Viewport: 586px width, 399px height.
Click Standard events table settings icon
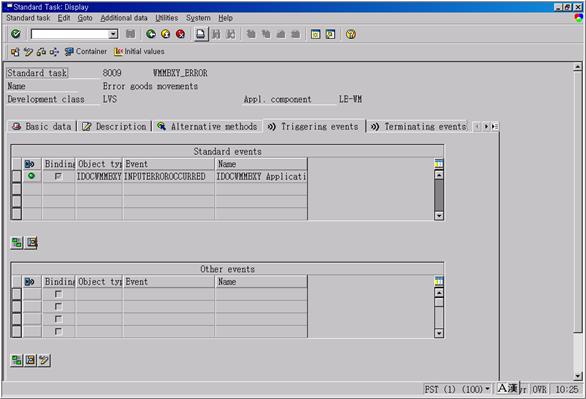point(439,163)
